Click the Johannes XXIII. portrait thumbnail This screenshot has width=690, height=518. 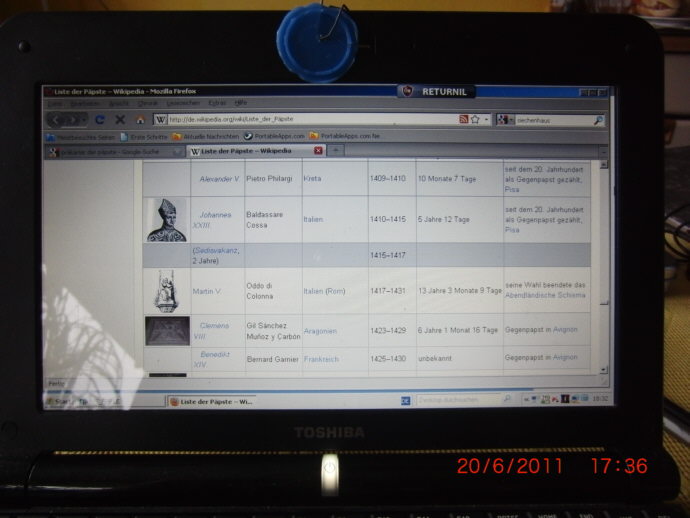tap(166, 220)
